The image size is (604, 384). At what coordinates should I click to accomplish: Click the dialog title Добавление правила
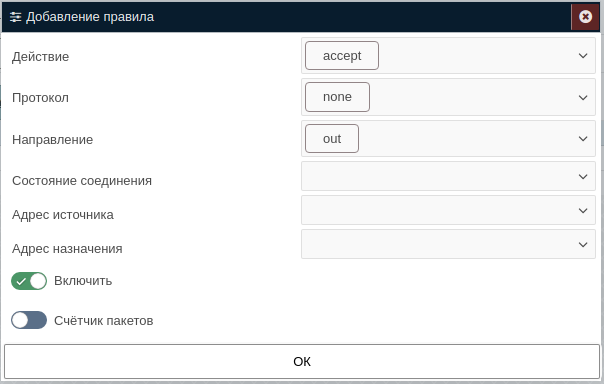click(90, 17)
